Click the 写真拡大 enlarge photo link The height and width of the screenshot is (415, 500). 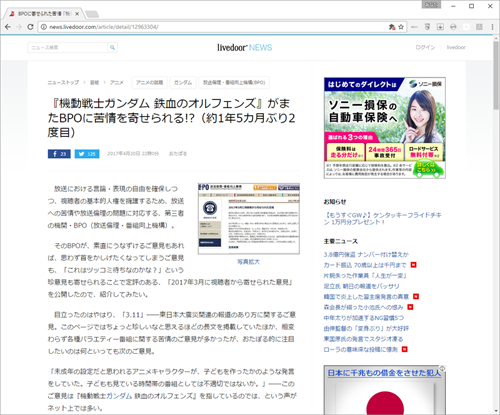[249, 262]
